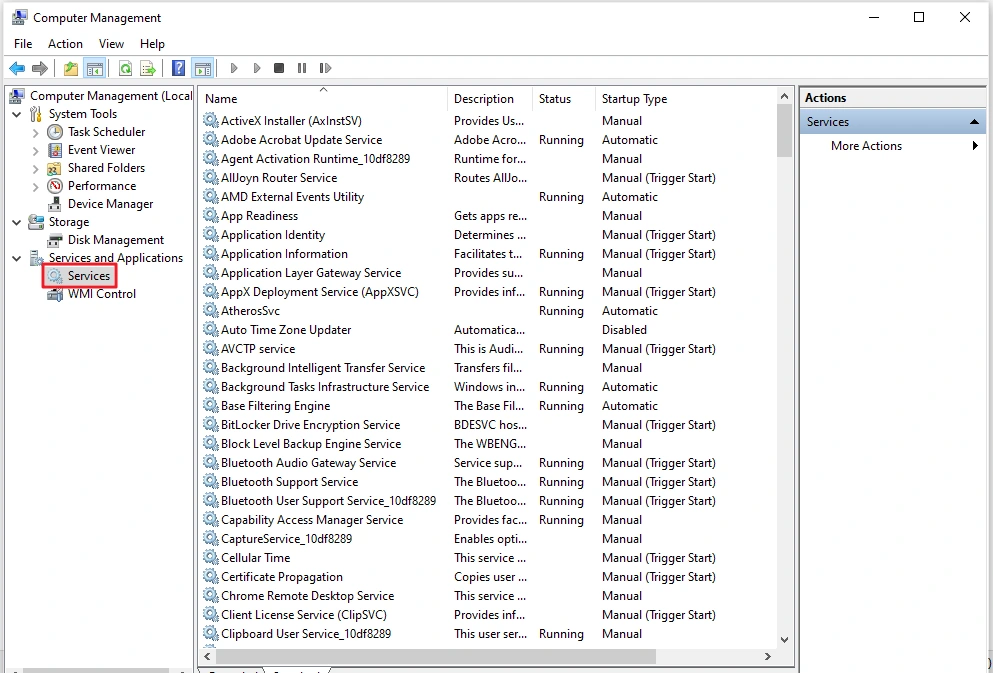Image resolution: width=993 pixels, height=673 pixels.
Task: Open the Action menu
Action: coord(65,44)
